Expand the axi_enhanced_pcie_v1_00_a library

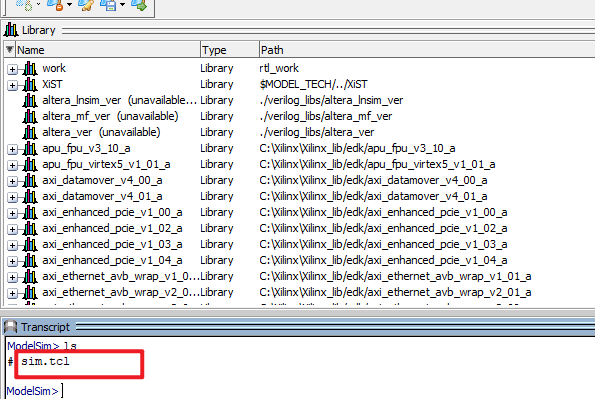(13, 213)
